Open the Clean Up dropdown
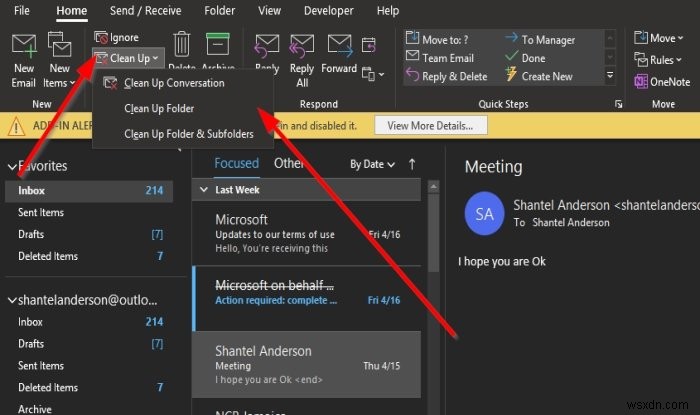700x415 pixels. tap(128, 58)
